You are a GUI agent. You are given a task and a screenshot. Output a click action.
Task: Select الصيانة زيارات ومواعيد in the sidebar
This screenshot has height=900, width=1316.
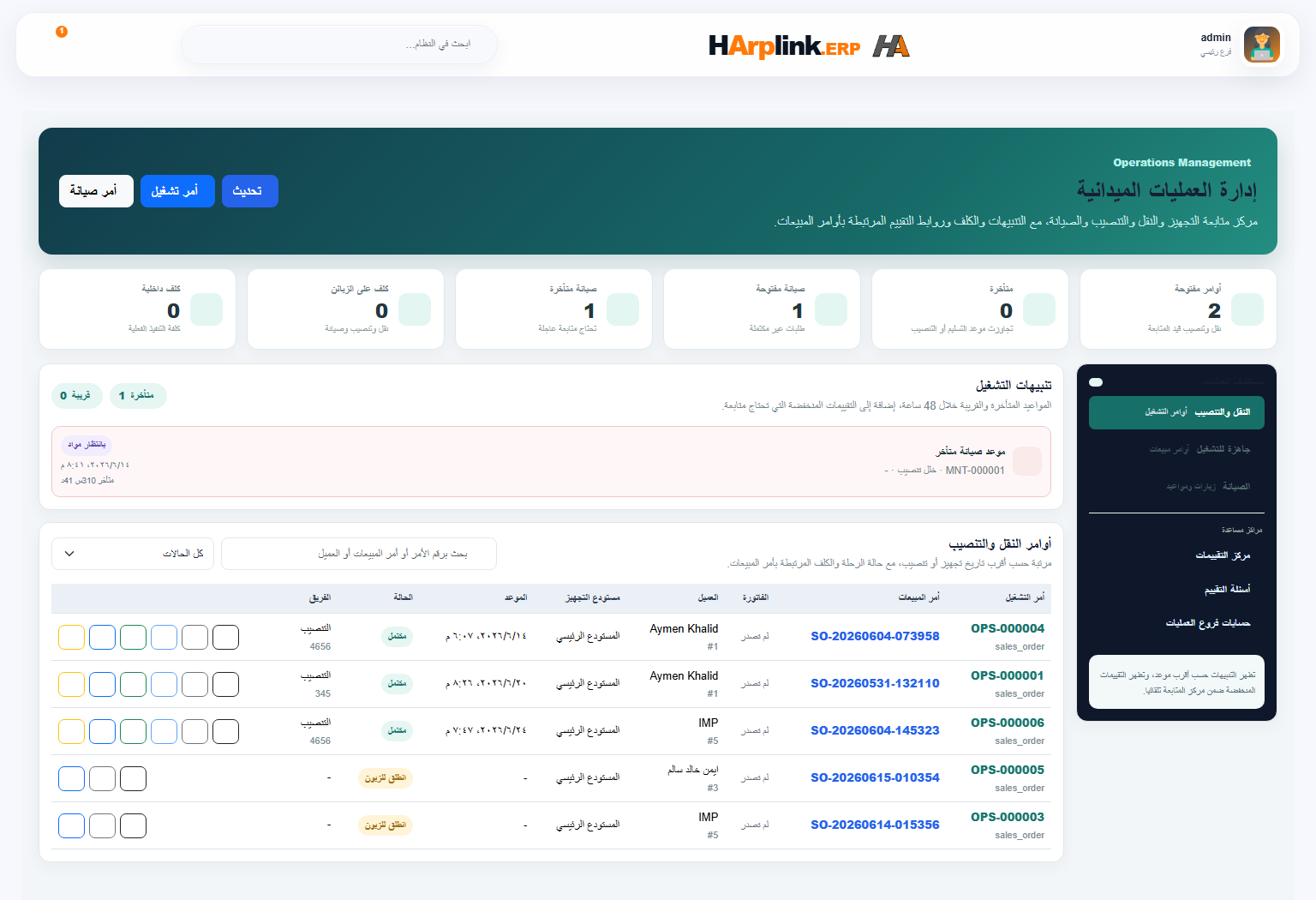1176,487
